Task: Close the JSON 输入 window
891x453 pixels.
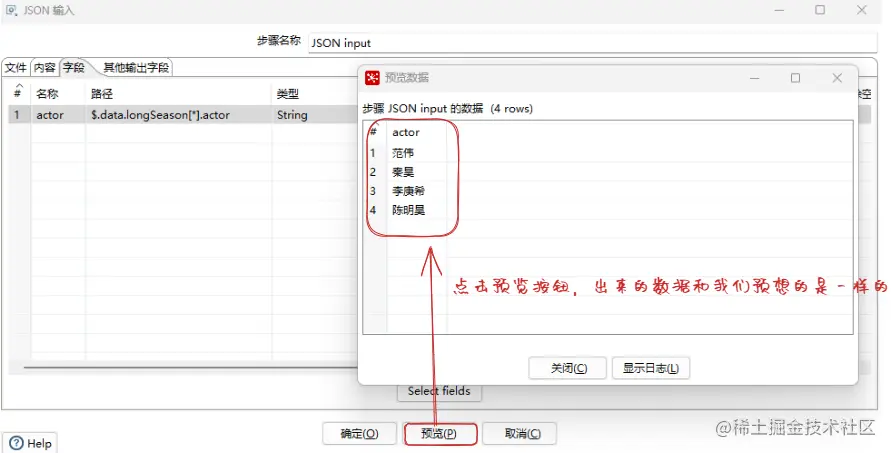Action: click(x=861, y=10)
